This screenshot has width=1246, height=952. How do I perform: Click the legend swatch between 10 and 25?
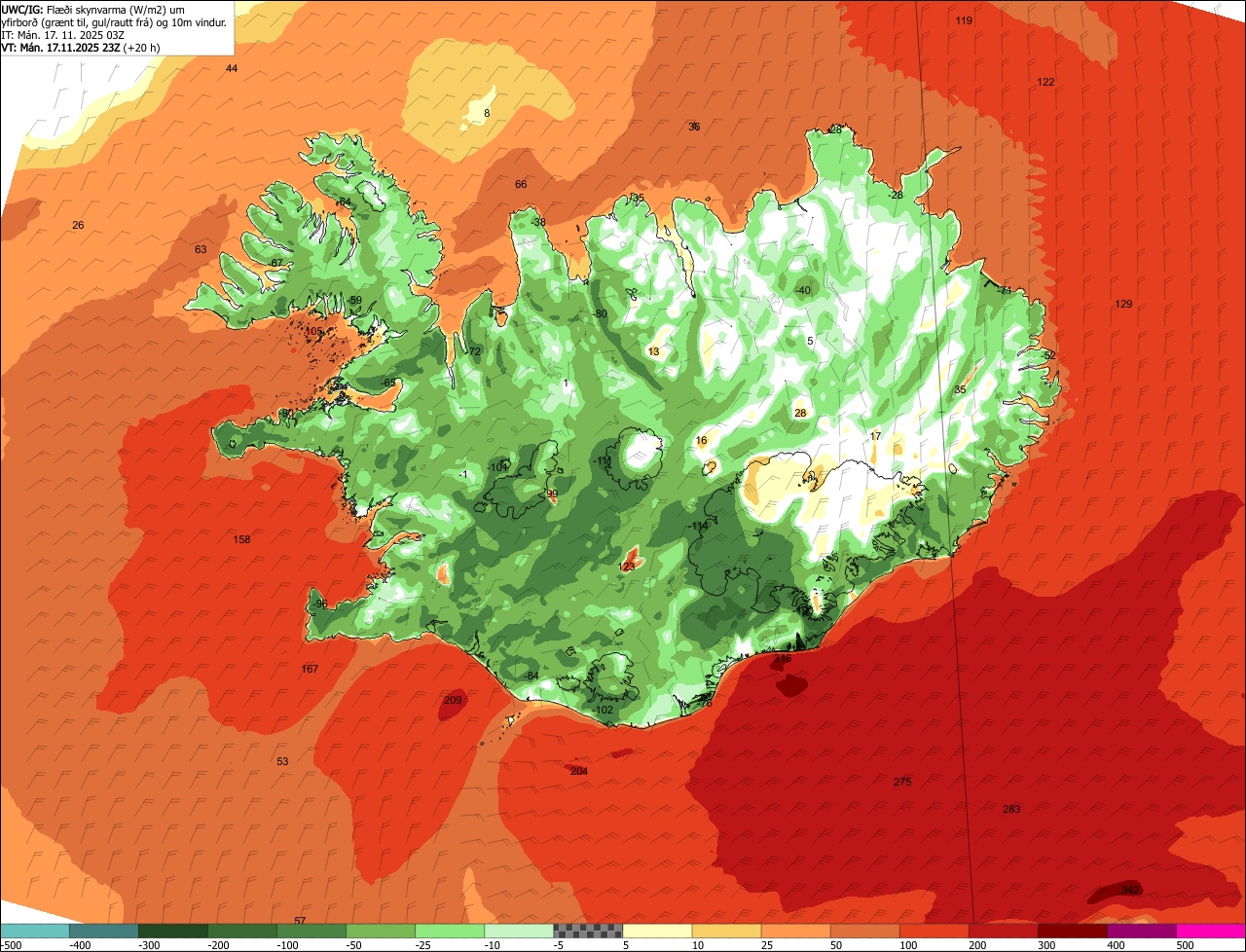pos(726,931)
